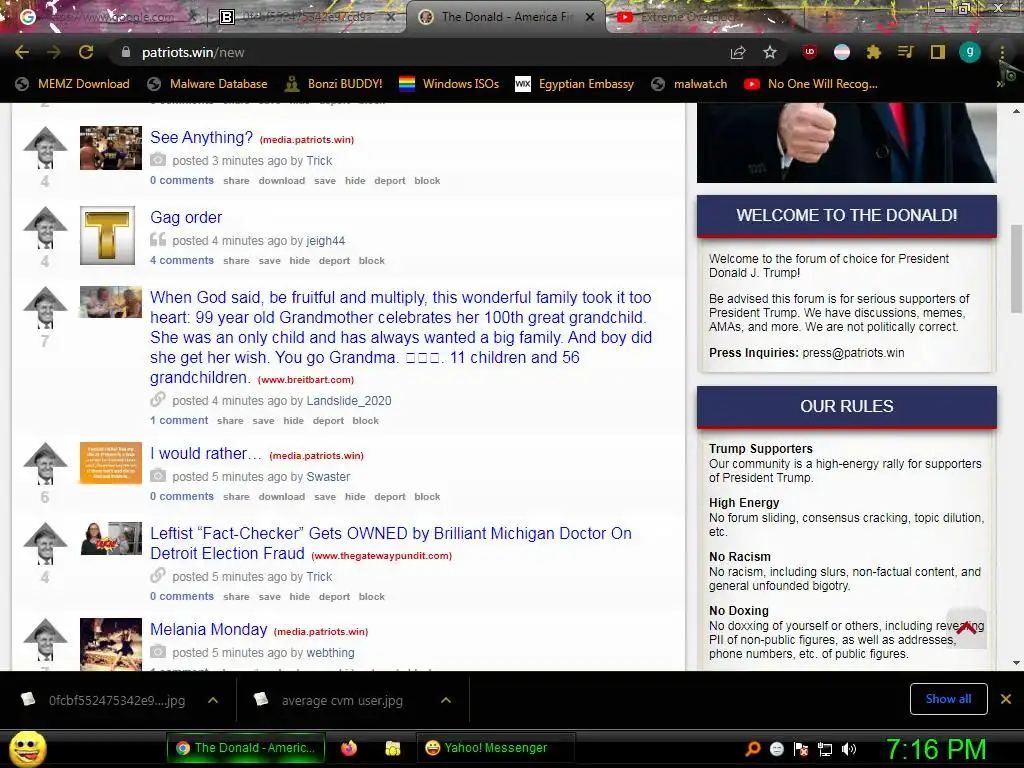Open the volume speaker tray icon
The image size is (1024, 768).
pos(849,749)
